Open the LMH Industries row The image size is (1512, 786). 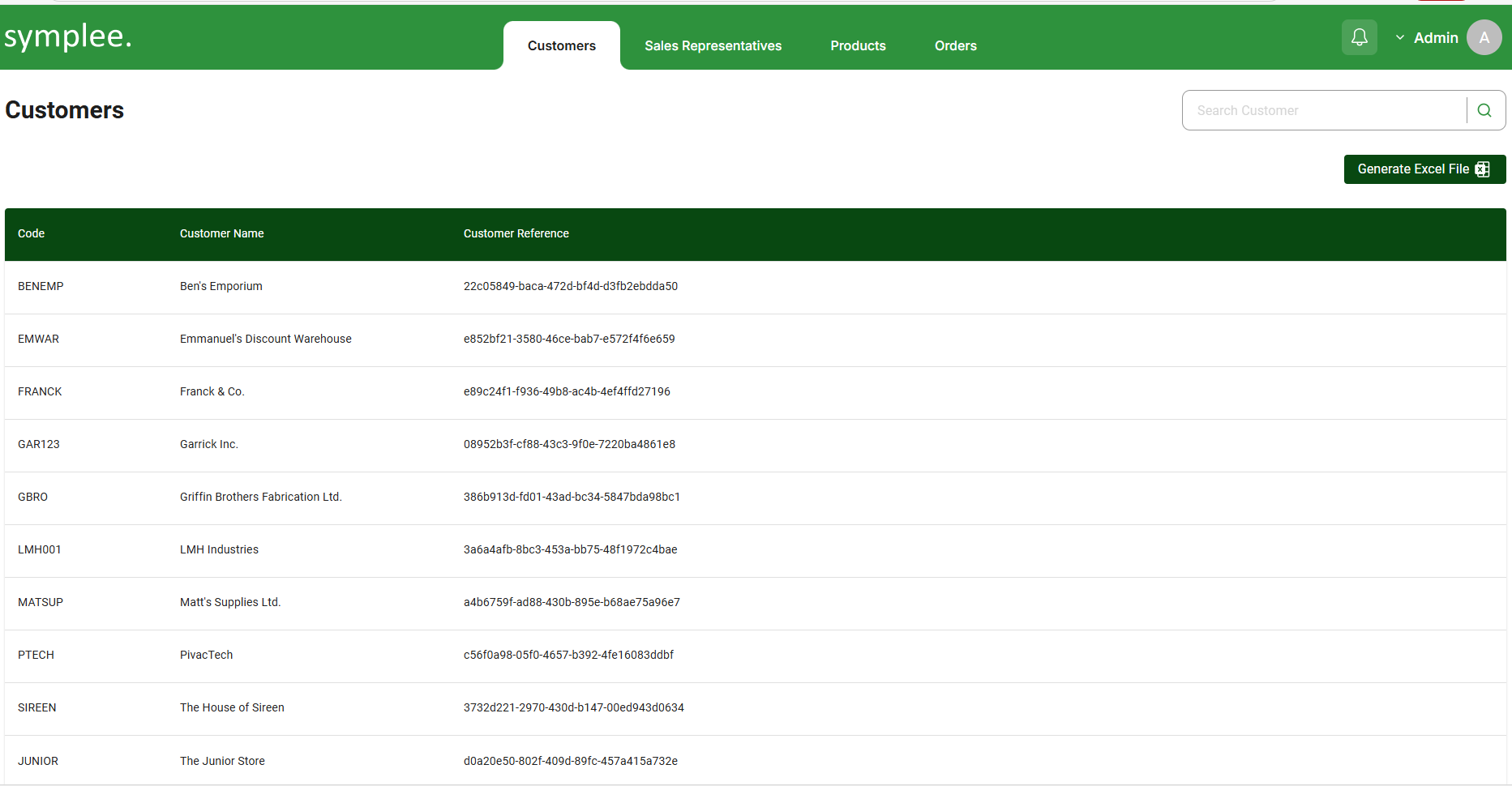pos(219,549)
